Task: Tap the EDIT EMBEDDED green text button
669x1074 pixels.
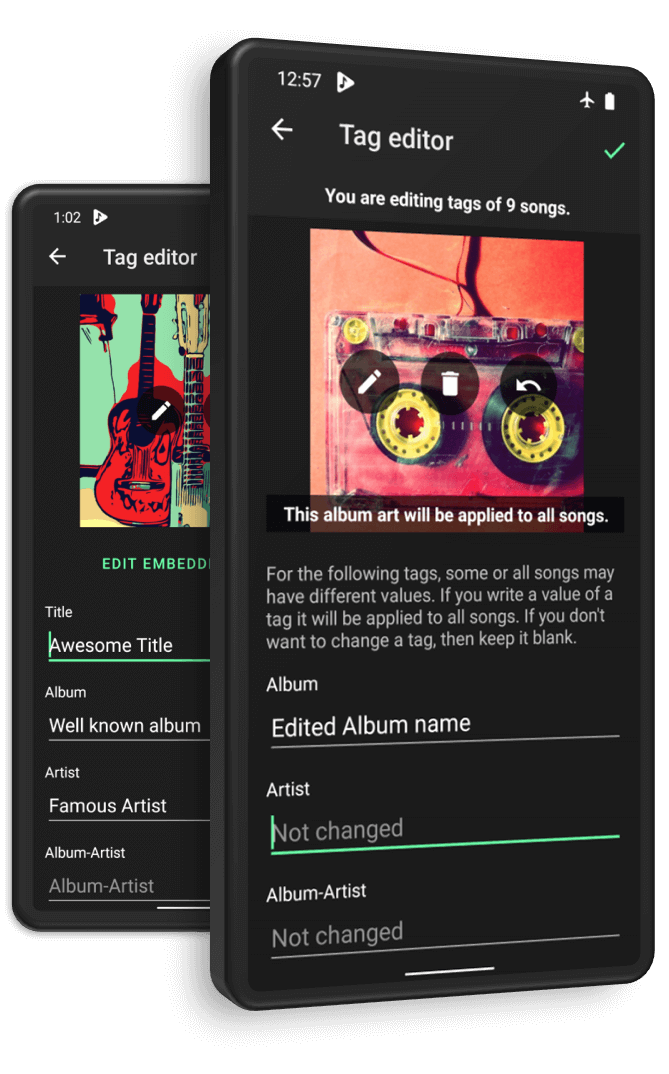Action: (x=156, y=564)
